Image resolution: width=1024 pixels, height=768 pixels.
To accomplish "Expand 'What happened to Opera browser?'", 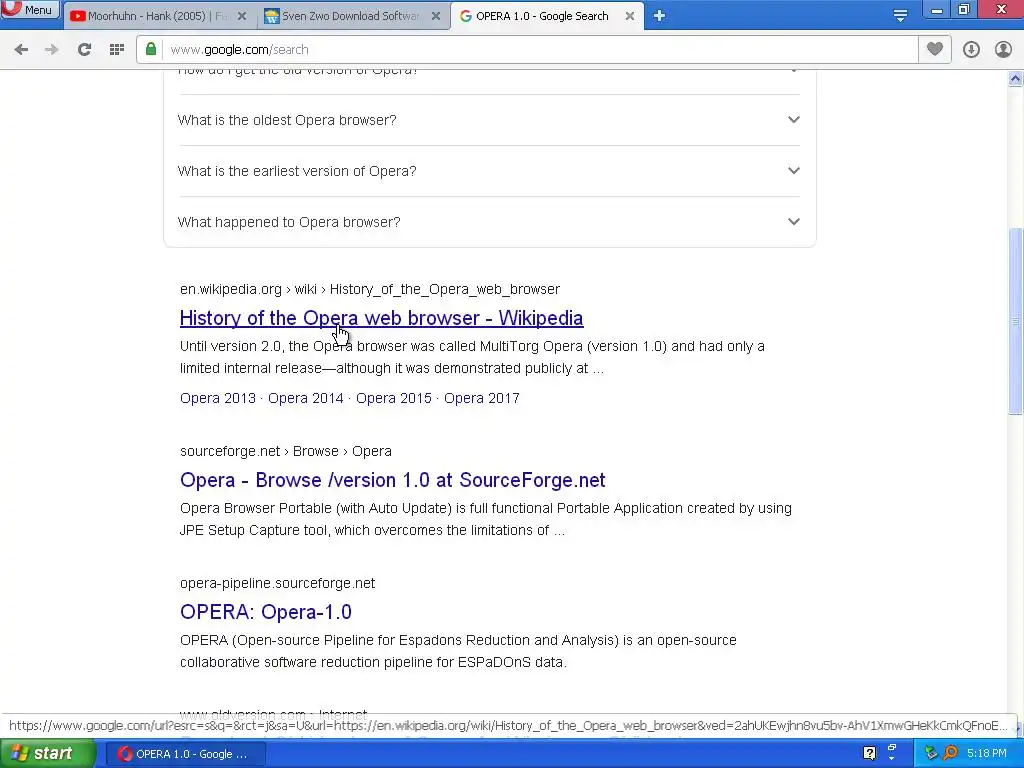I will coord(489,222).
